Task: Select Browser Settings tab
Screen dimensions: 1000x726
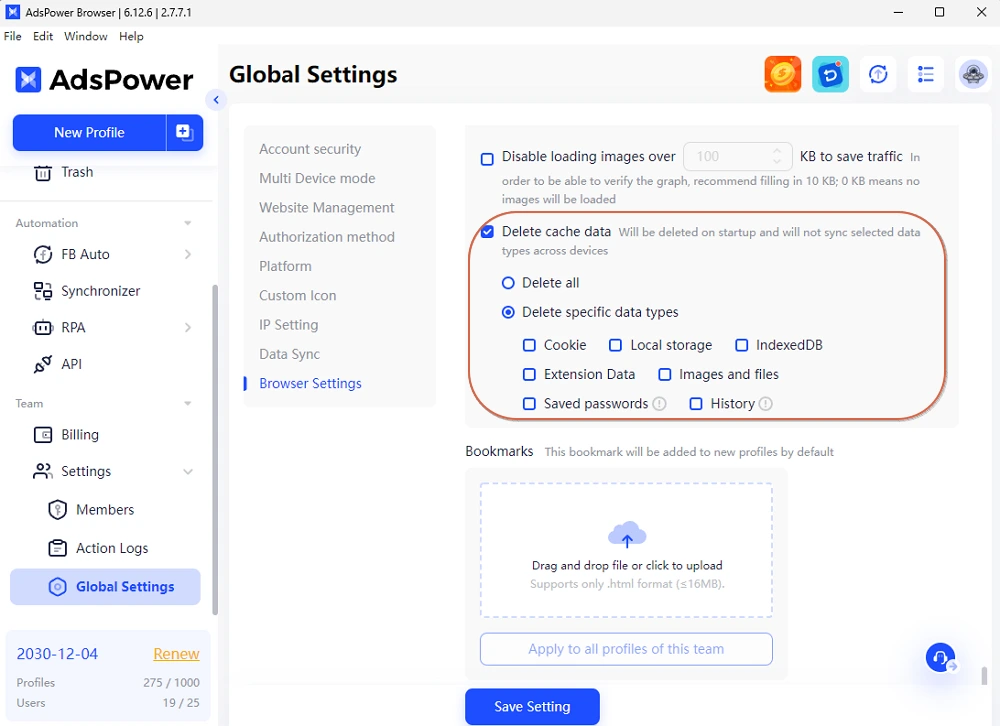Action: tap(310, 383)
